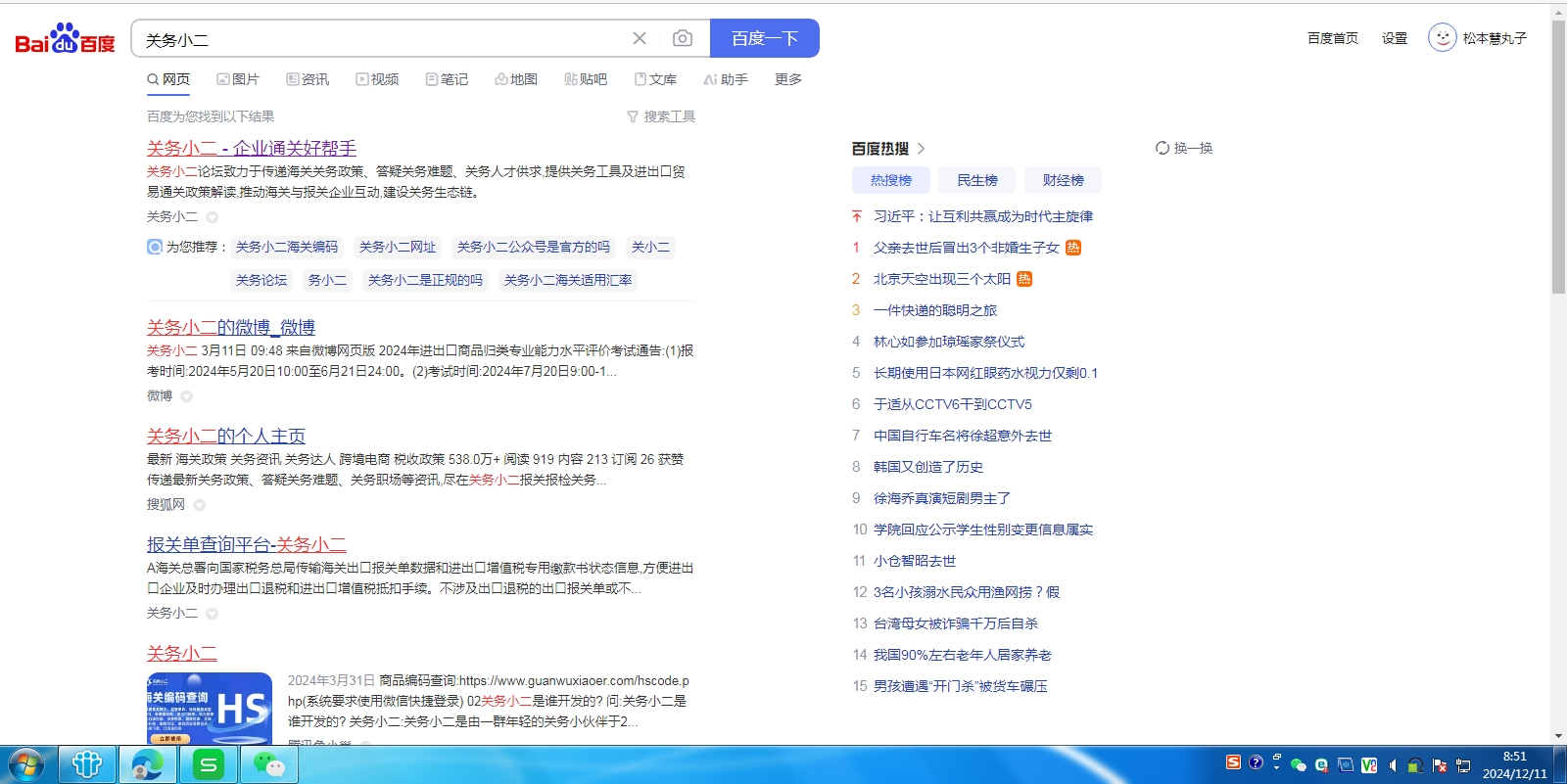Image resolution: width=1567 pixels, height=784 pixels.
Task: Click the 百度一下 search button
Action: point(765,38)
